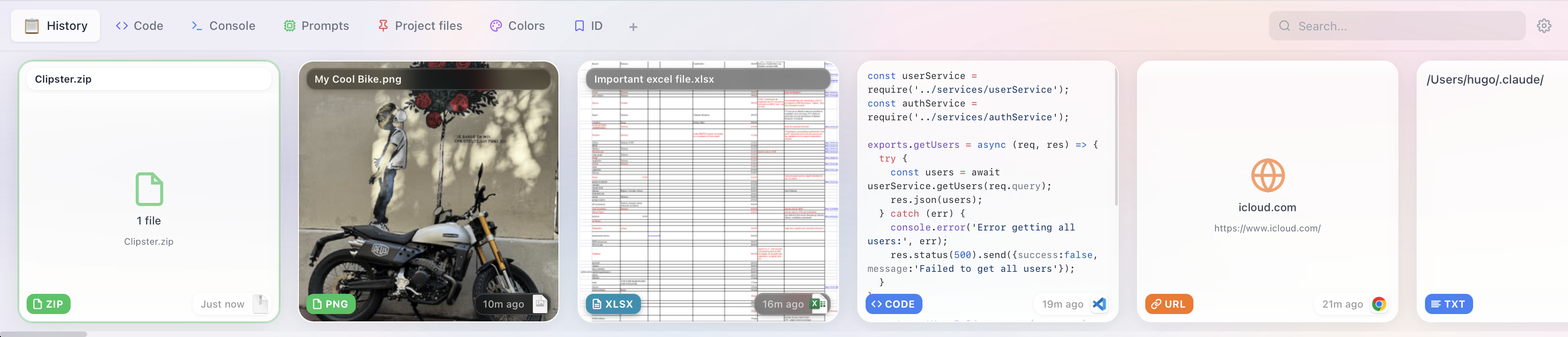This screenshot has height=337, width=1568.
Task: Open the My Cool Bike.png image clip
Action: 429,191
